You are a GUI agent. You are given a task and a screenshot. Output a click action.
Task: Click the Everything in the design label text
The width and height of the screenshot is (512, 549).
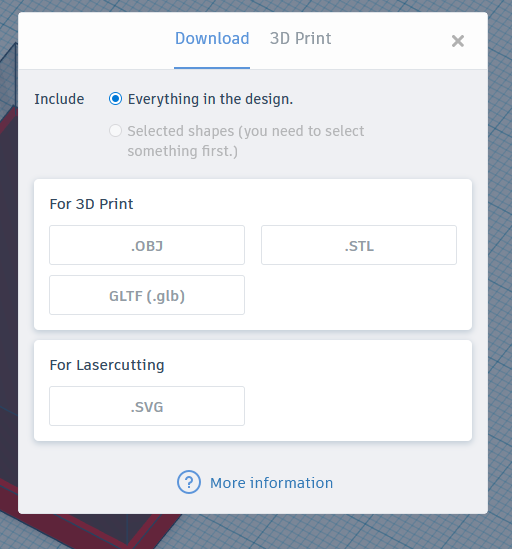coord(210,99)
